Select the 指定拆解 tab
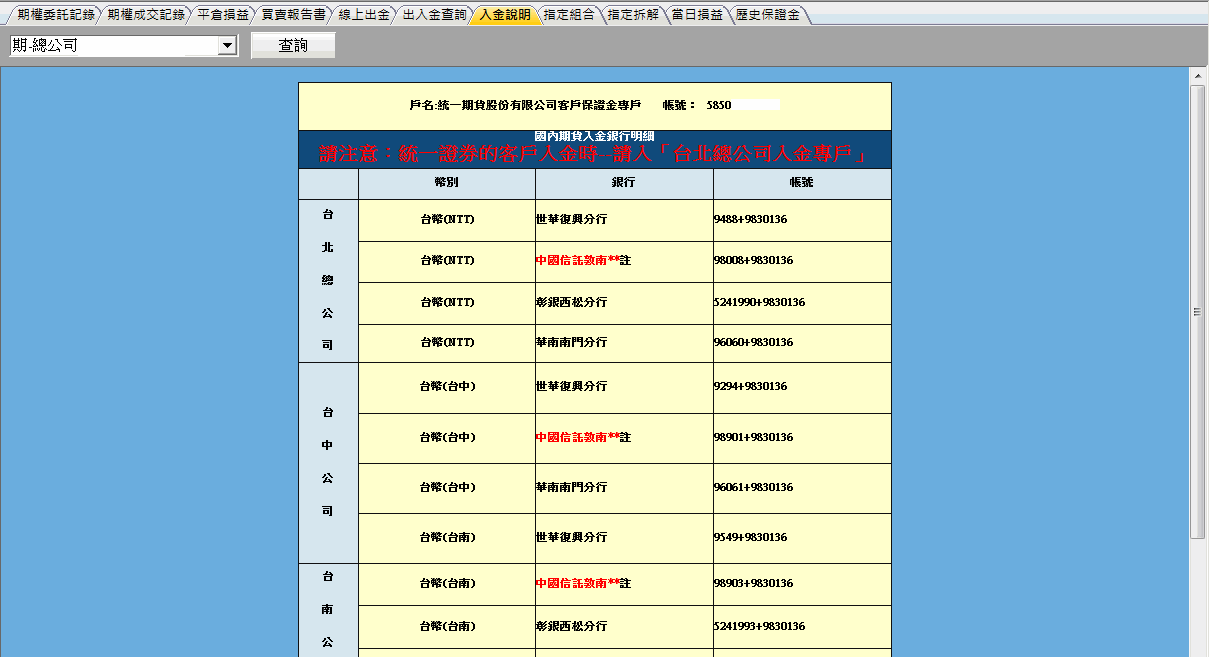The image size is (1210, 657). click(x=634, y=15)
